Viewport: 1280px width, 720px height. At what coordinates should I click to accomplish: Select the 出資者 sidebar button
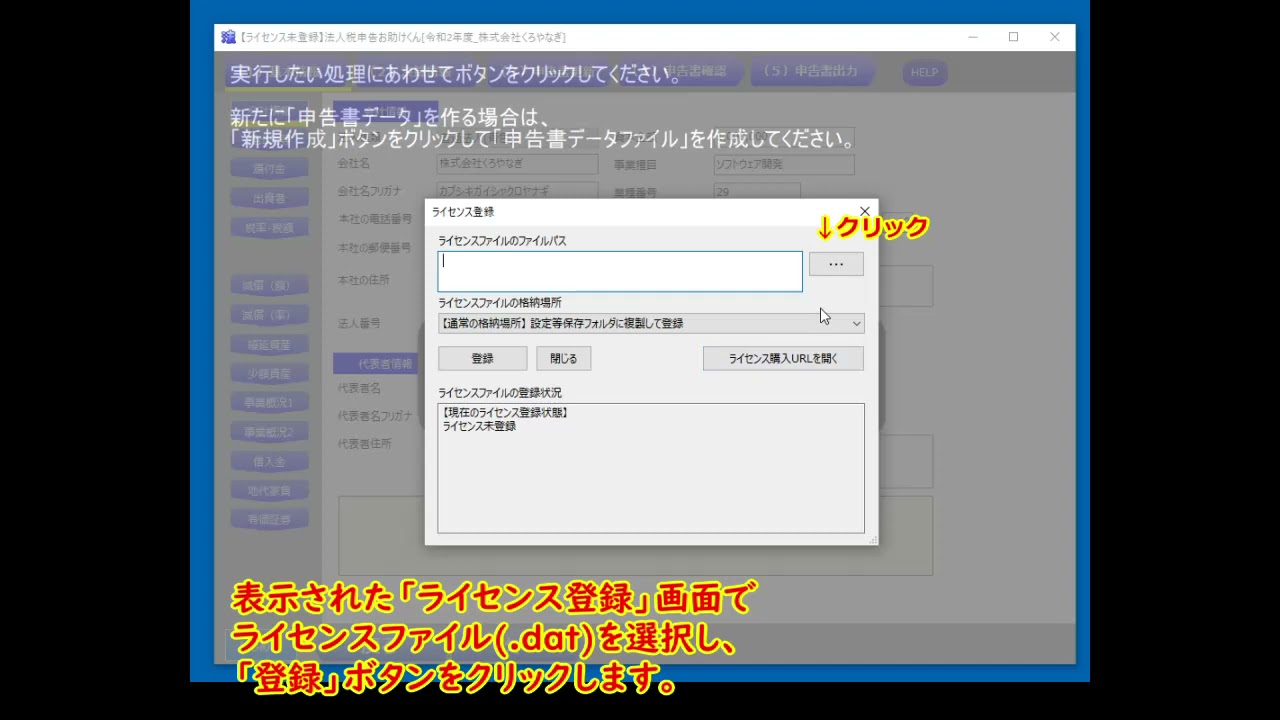point(269,198)
